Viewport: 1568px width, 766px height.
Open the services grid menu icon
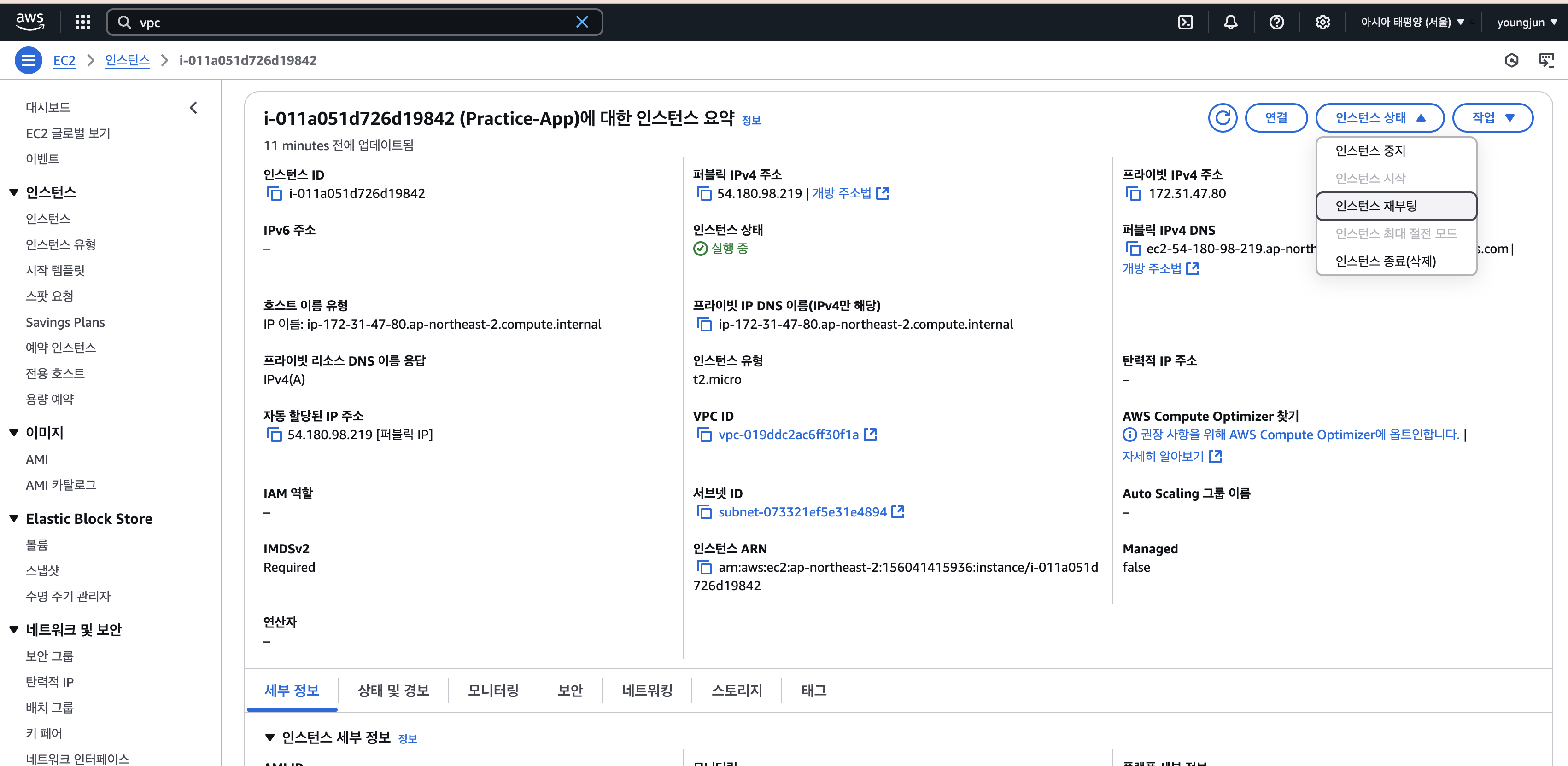pyautogui.click(x=83, y=23)
